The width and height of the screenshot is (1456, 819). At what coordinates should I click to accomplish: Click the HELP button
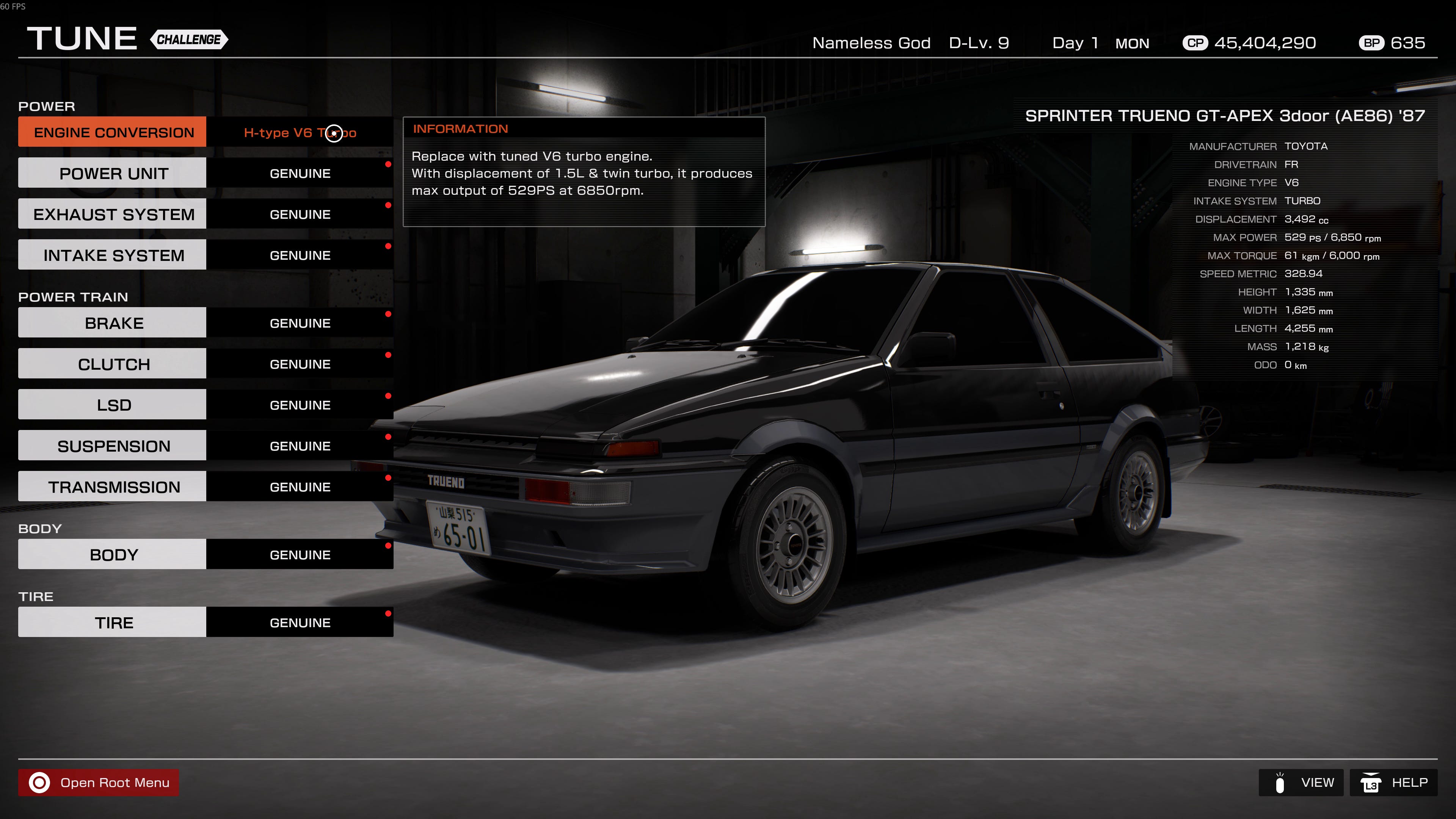click(x=1393, y=783)
